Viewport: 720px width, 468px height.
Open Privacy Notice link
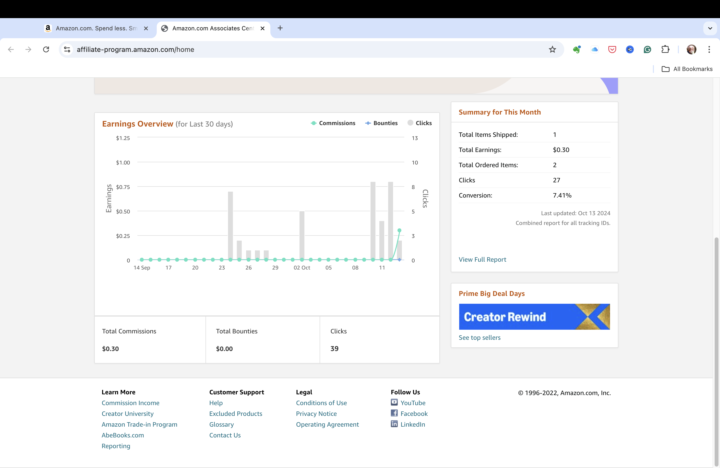316,414
